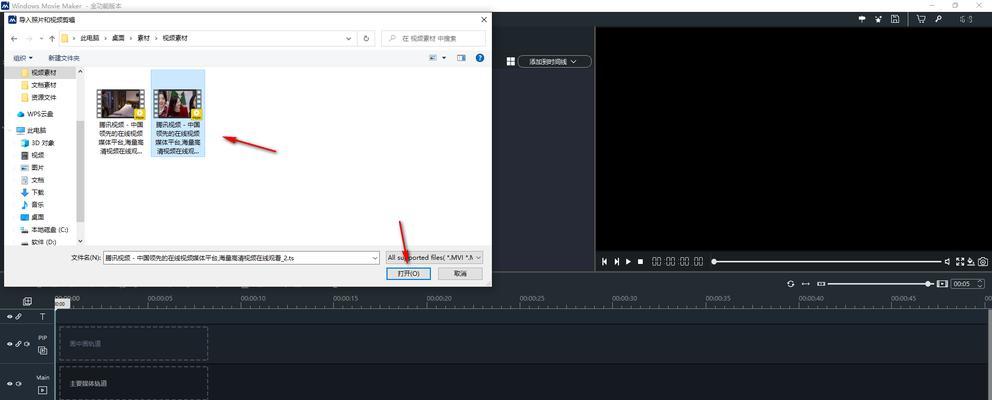Click the key register icon

938,19
